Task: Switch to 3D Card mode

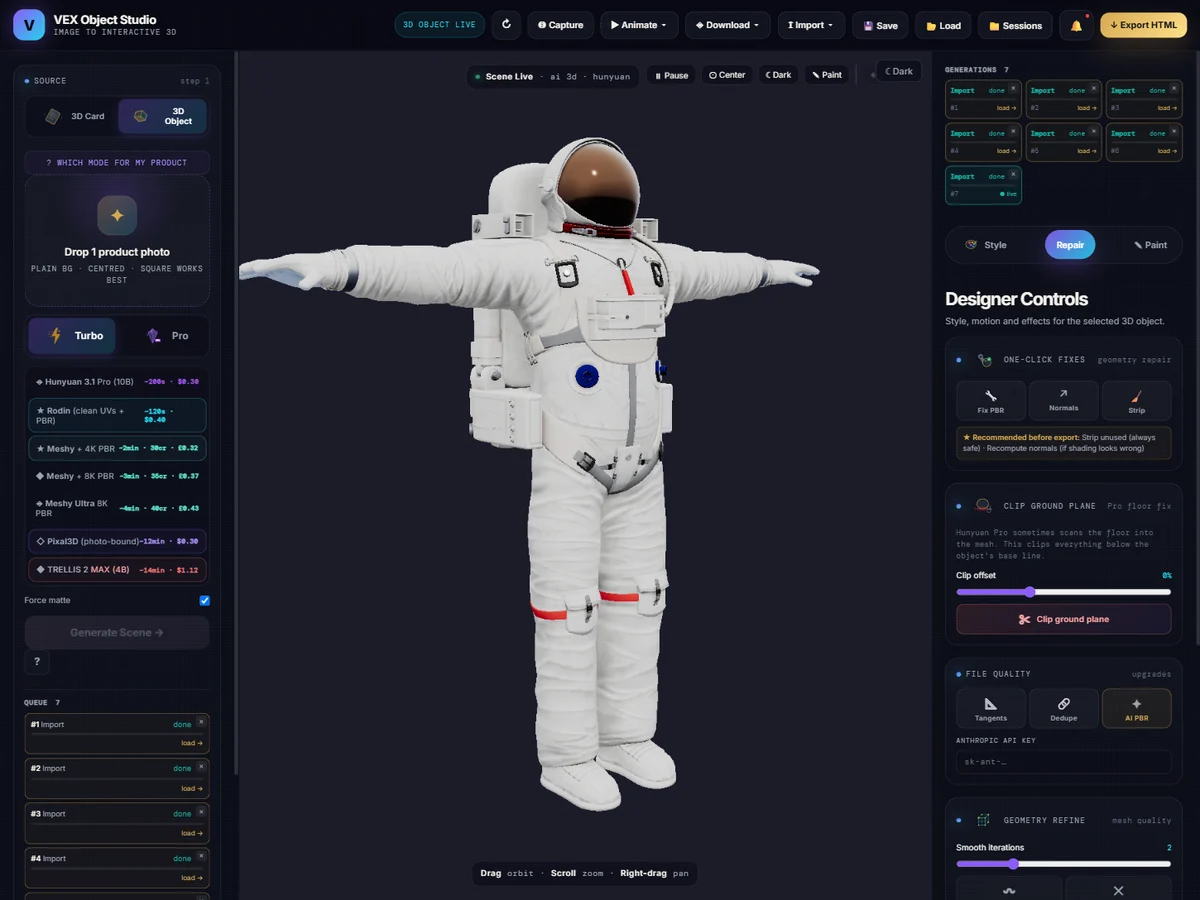Action: pyautogui.click(x=74, y=116)
